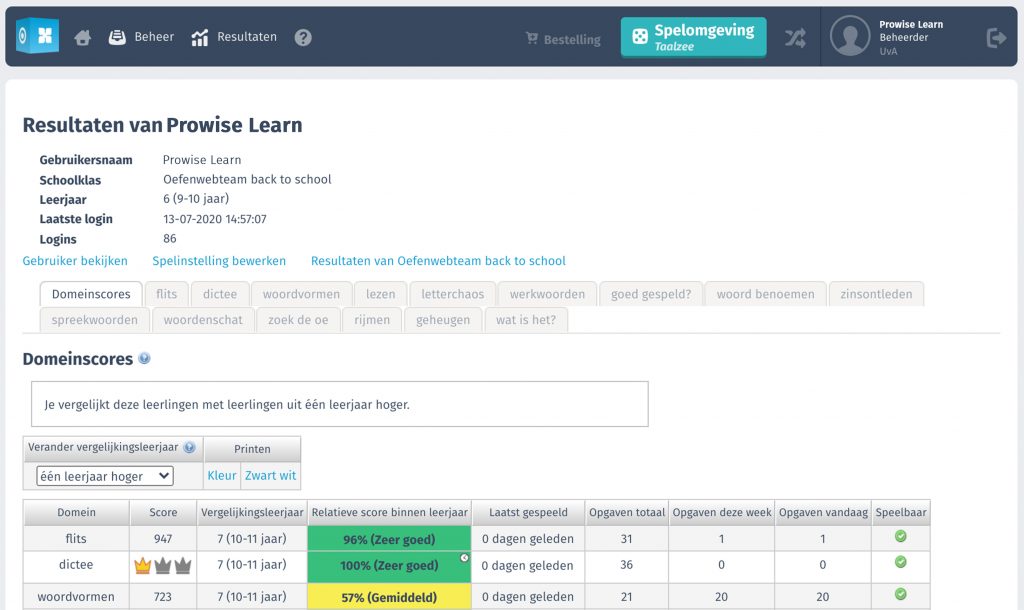This screenshot has height=610, width=1024.
Task: Open Resultaten van Oefenwebteam back to school
Action: point(438,261)
